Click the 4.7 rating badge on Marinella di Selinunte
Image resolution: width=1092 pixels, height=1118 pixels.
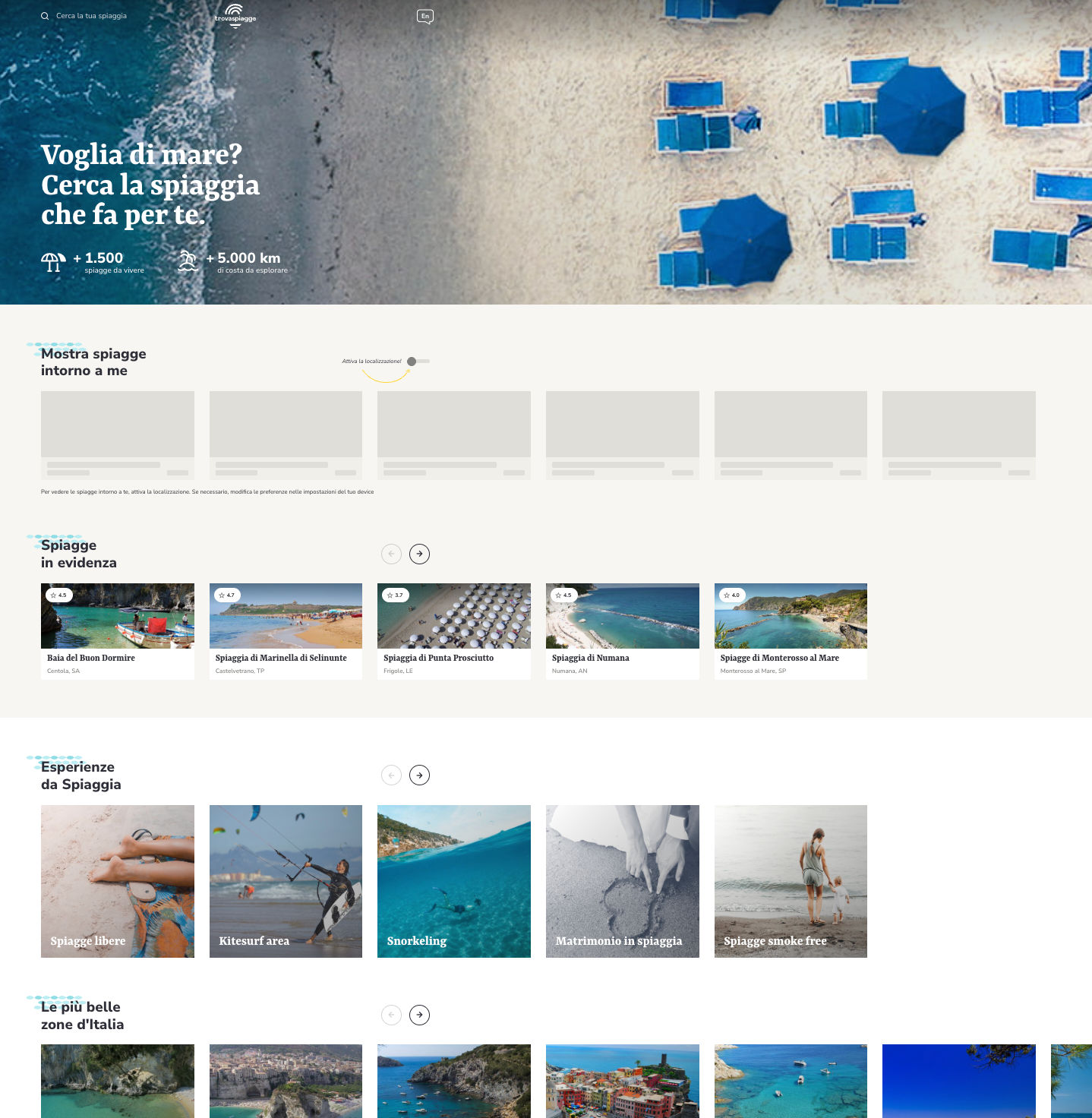coord(227,595)
